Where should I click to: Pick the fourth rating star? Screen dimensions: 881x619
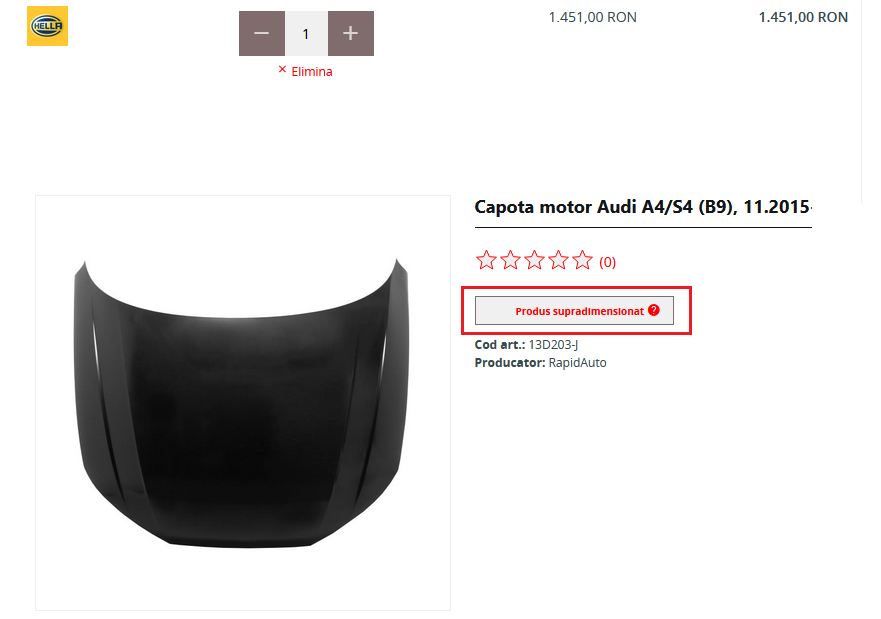point(558,262)
